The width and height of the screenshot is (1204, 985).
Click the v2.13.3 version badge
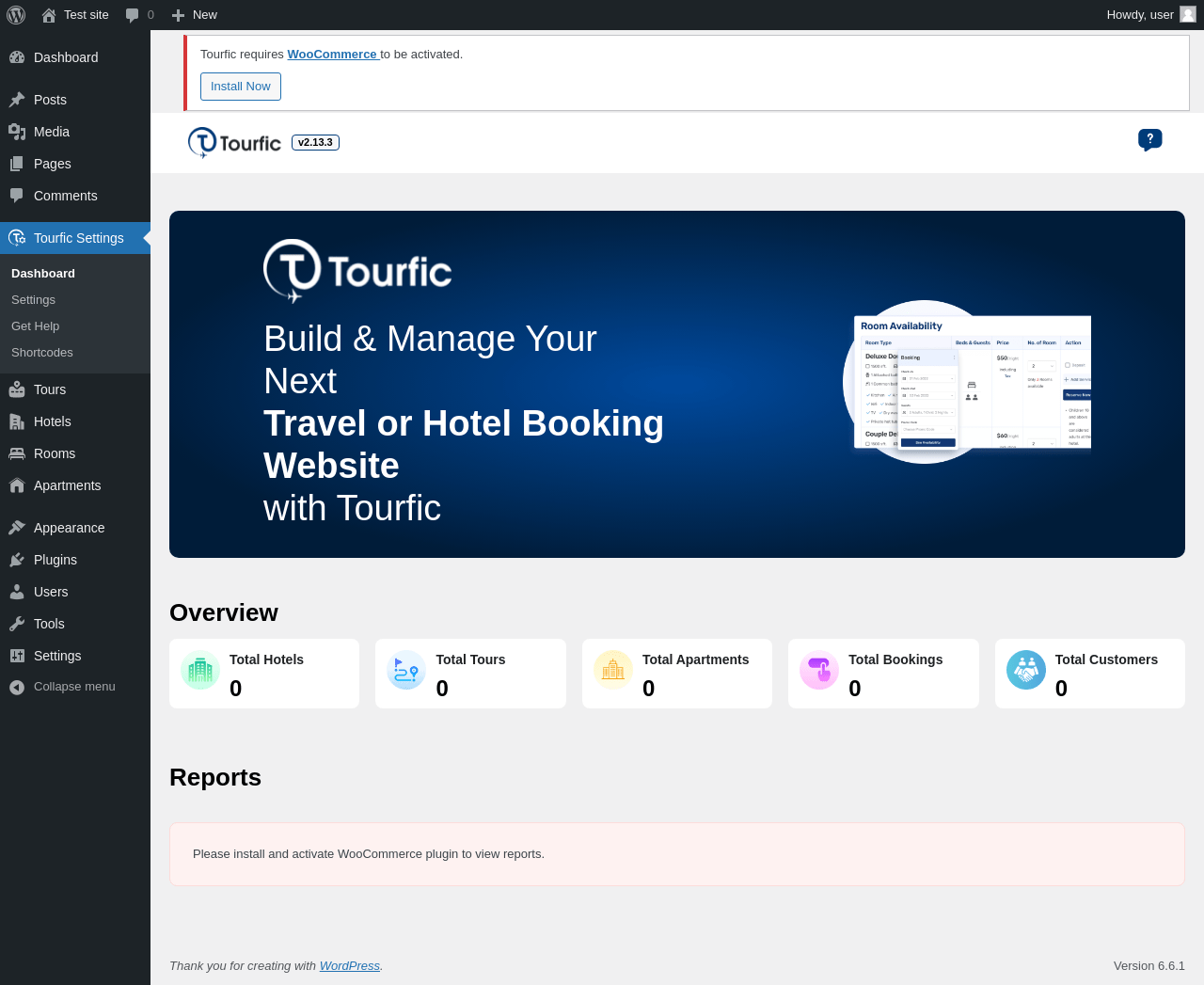pyautogui.click(x=315, y=143)
